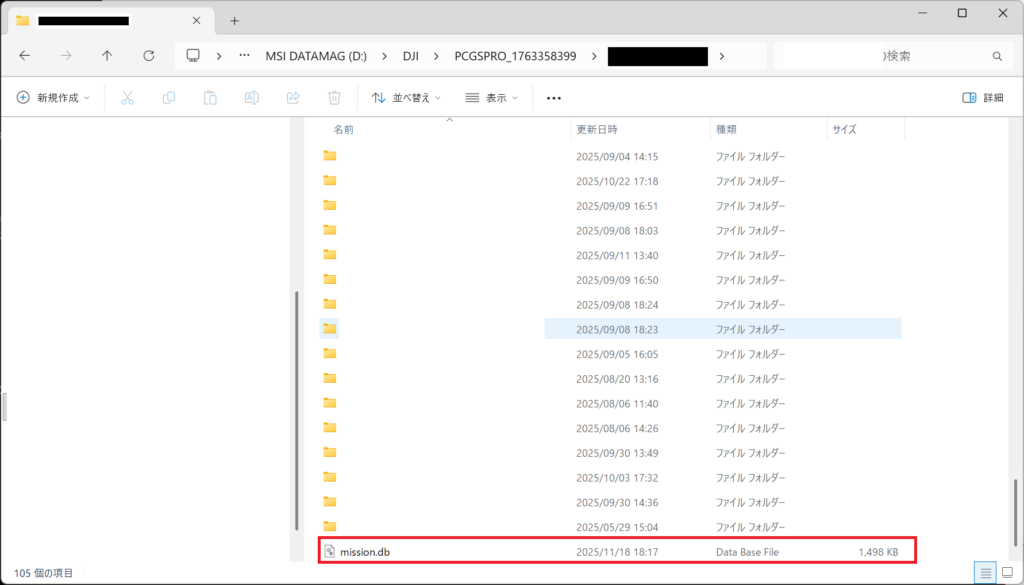Sort files by 更新日時 column header

597,130
